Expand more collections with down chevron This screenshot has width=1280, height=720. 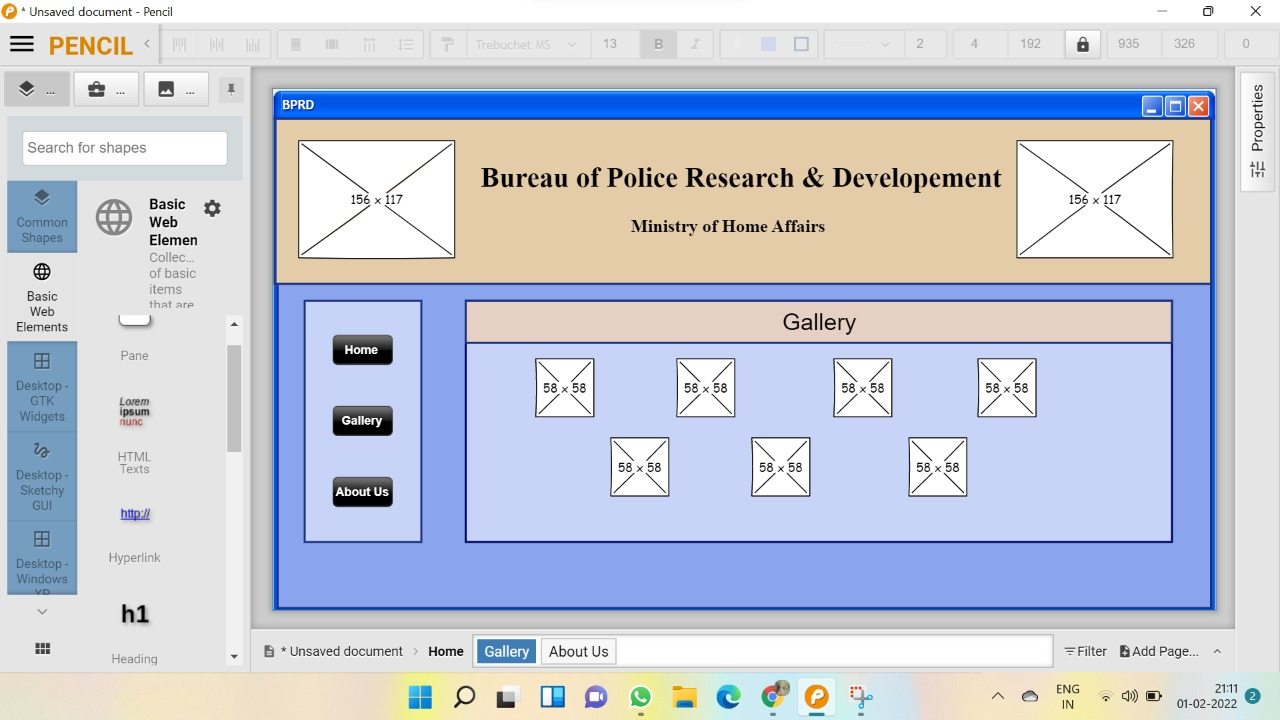[x=42, y=611]
